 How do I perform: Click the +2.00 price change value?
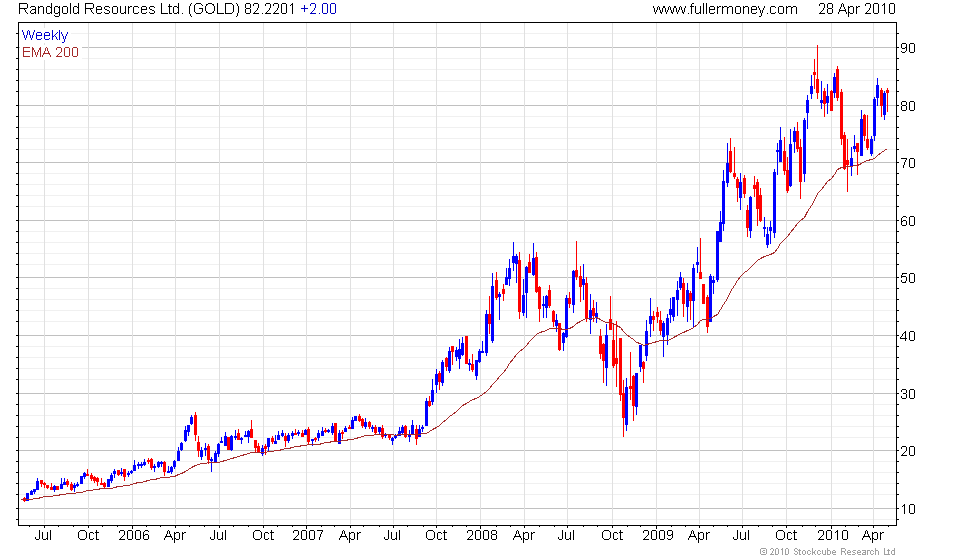coord(319,9)
